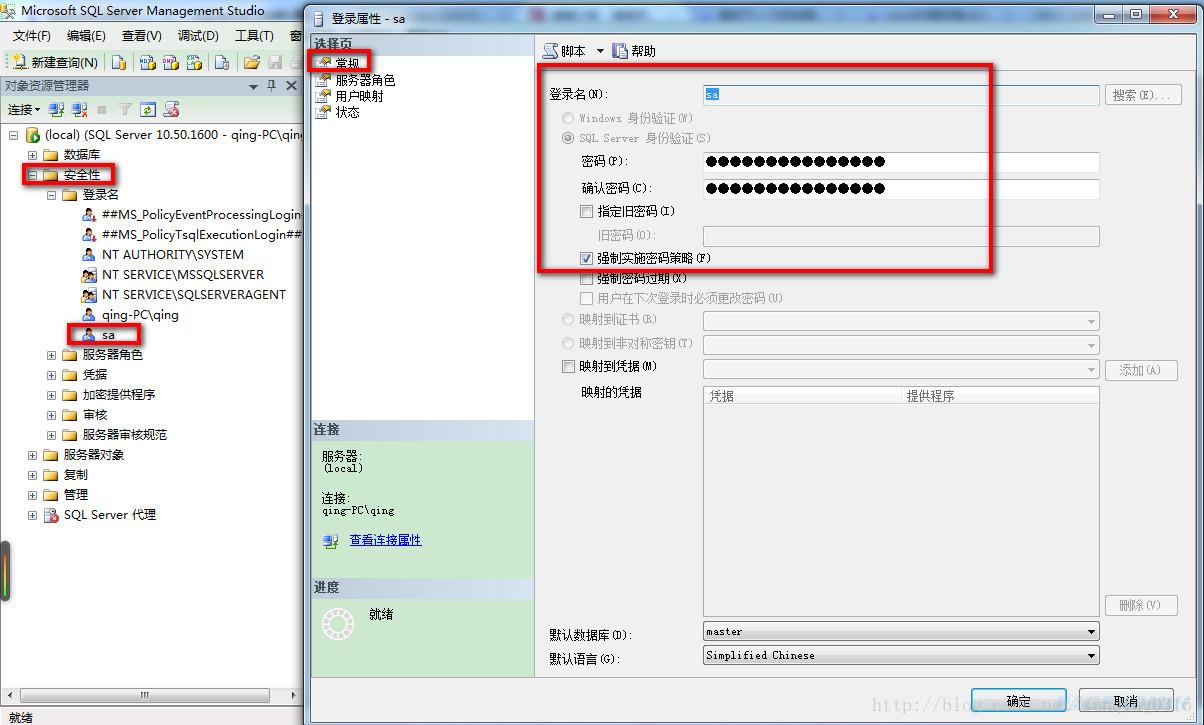1204x725 pixels.
Task: Click the 脚本 (Script) toolbar button
Action: pos(565,51)
